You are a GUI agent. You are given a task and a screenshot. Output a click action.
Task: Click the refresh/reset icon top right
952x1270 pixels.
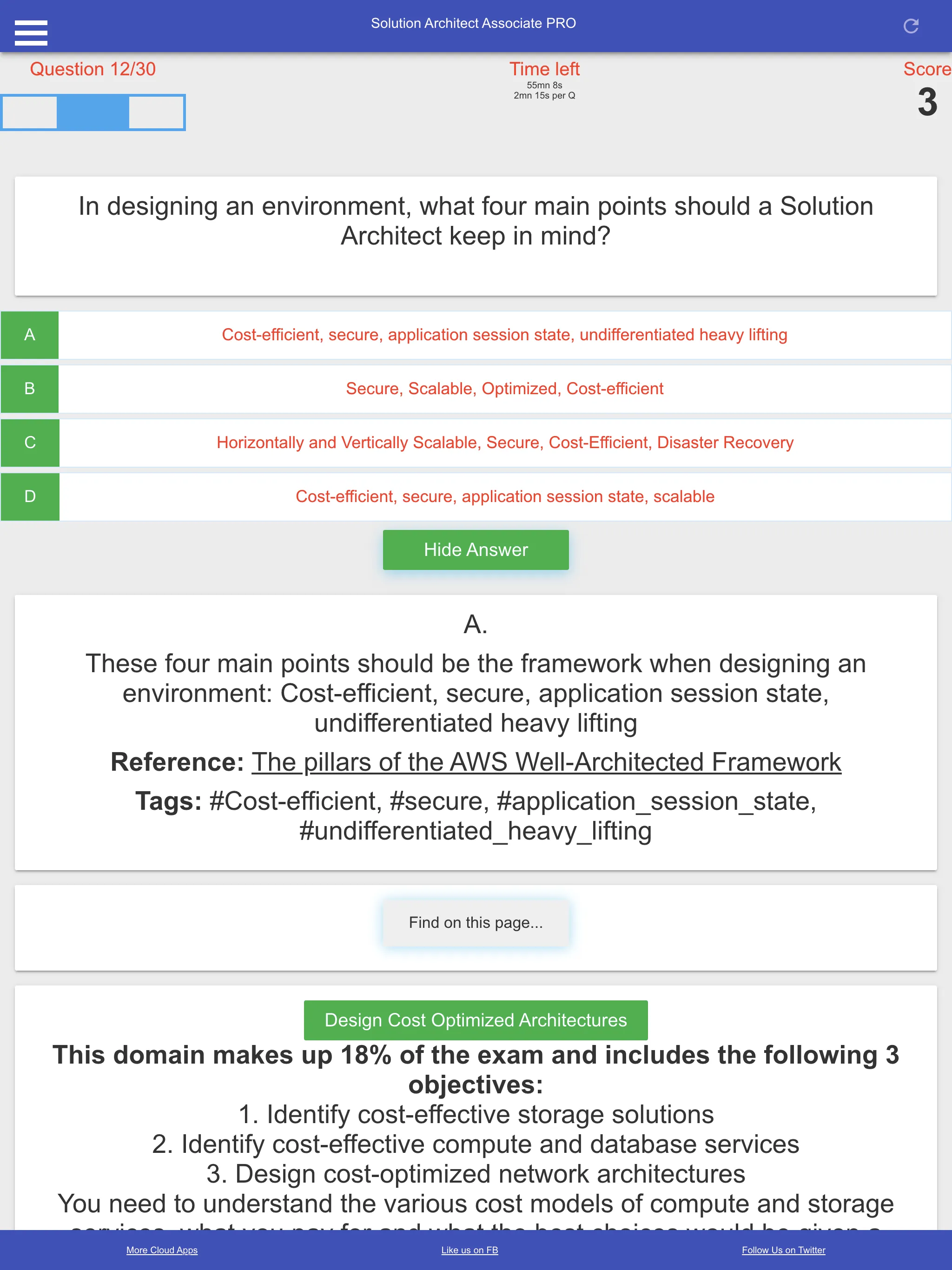point(911,25)
